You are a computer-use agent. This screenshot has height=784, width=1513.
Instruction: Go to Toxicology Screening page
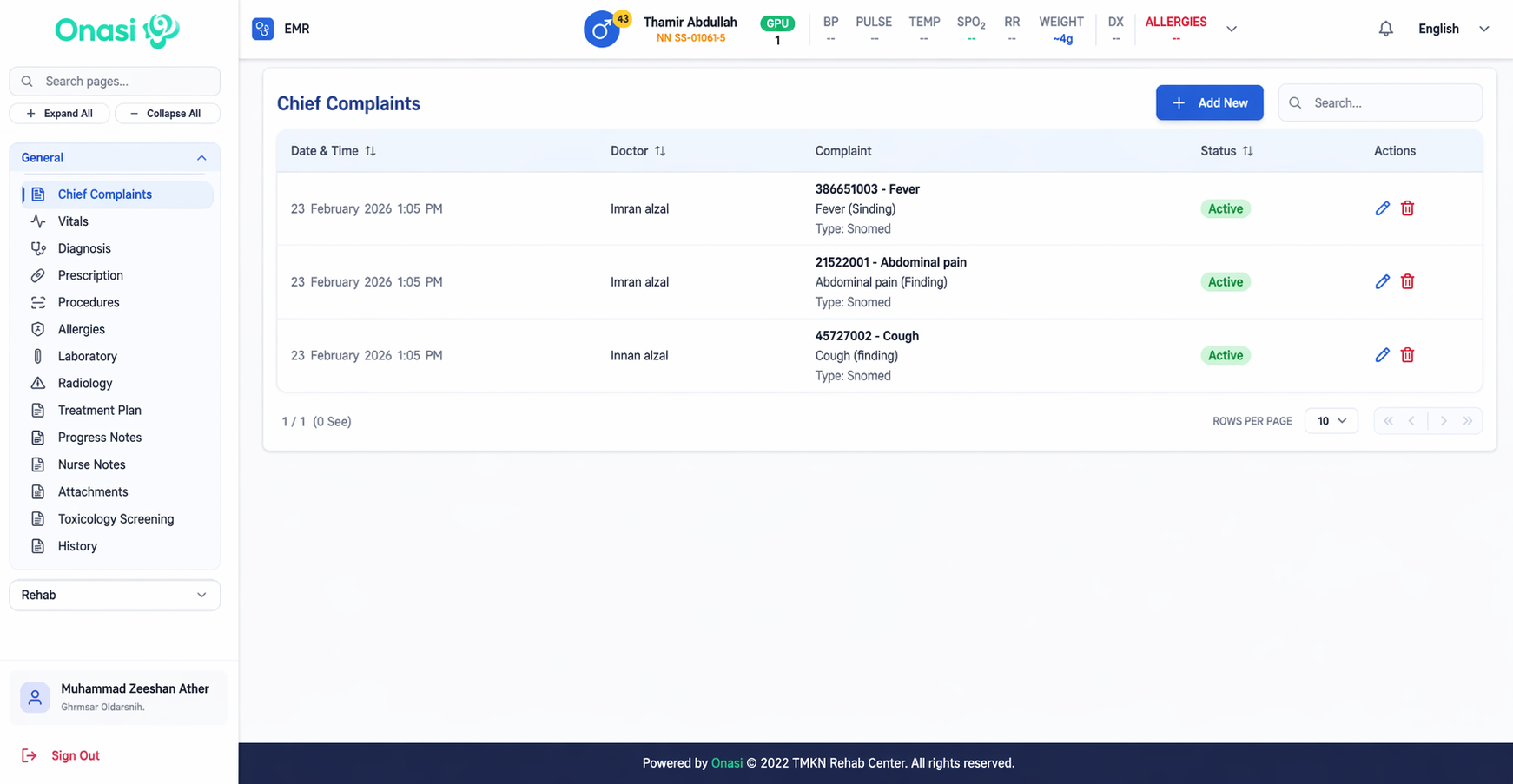point(116,519)
